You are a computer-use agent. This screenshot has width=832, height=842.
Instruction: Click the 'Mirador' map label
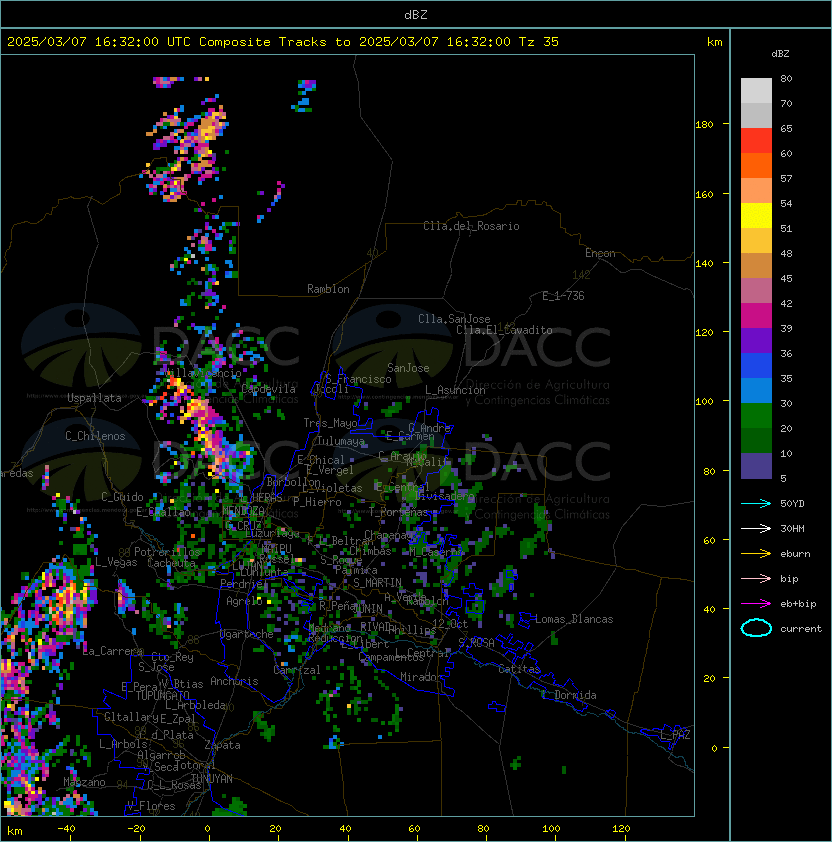(422, 677)
